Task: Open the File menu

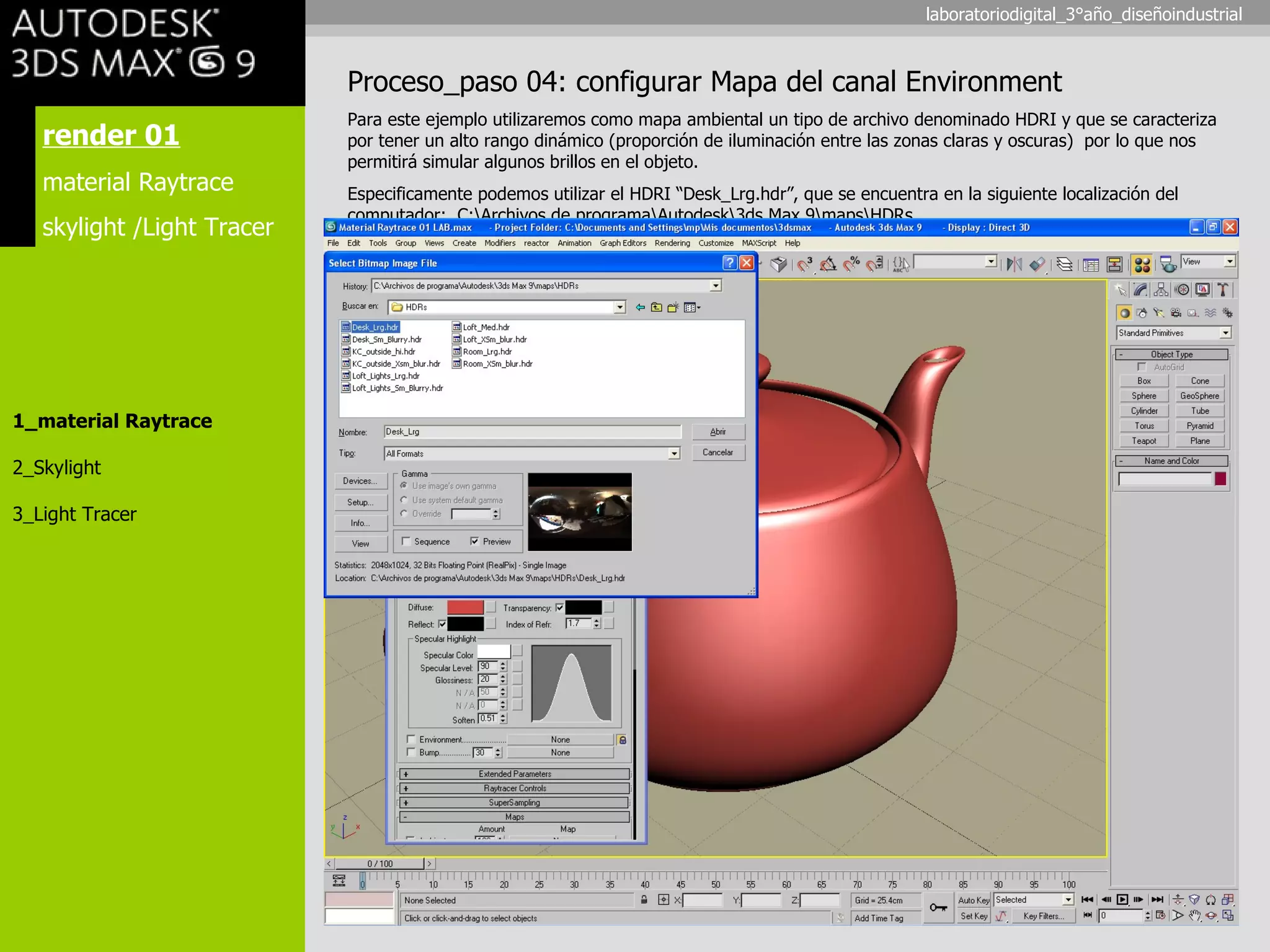Action: (x=333, y=243)
